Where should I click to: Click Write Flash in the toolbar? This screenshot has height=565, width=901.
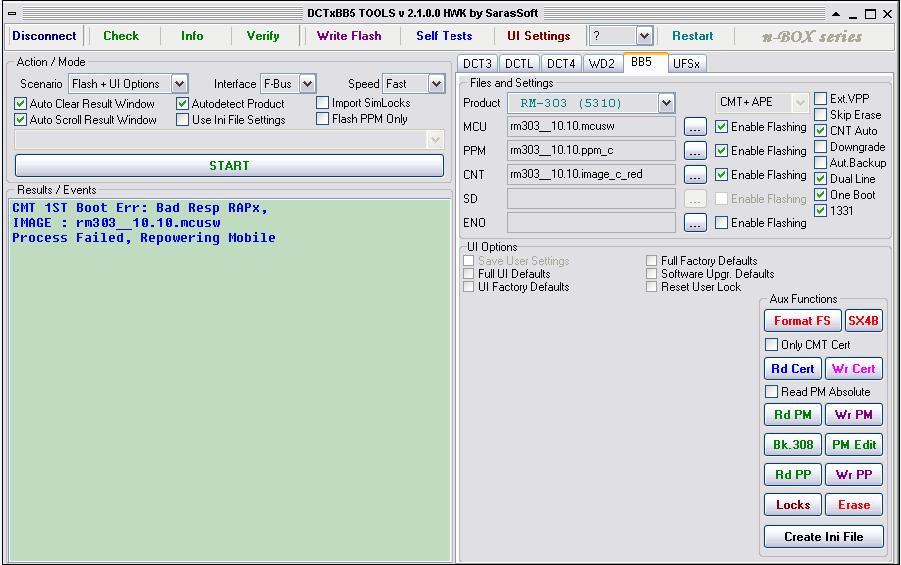click(349, 36)
